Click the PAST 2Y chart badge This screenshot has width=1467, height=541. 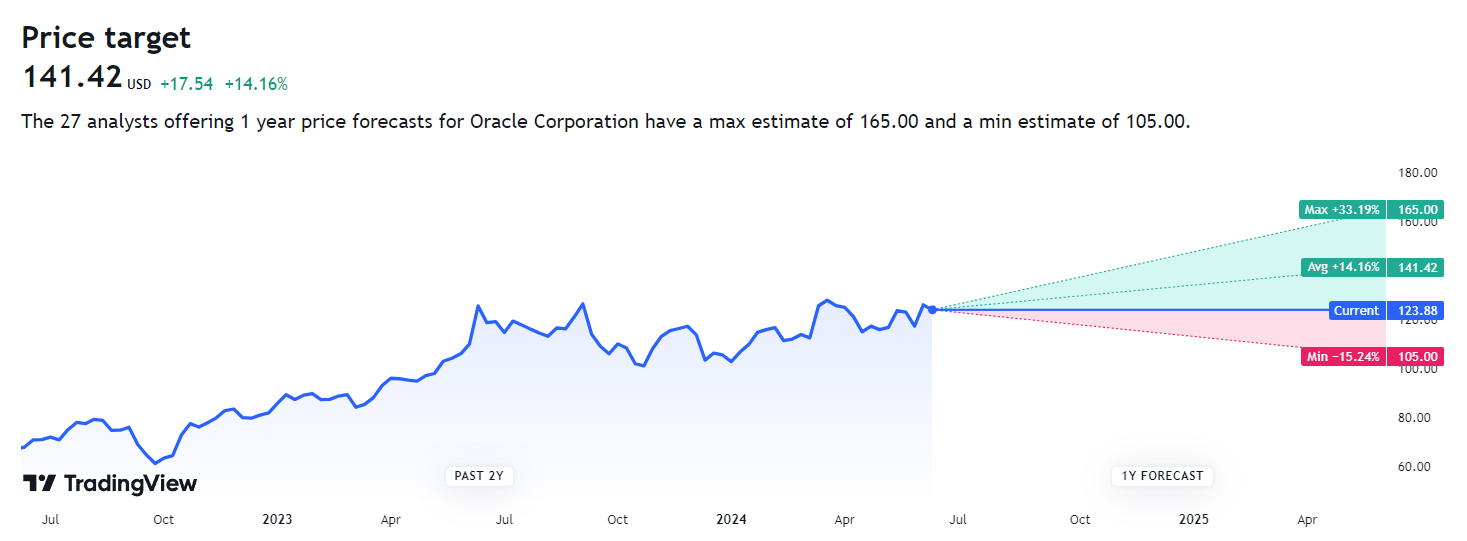tap(479, 476)
